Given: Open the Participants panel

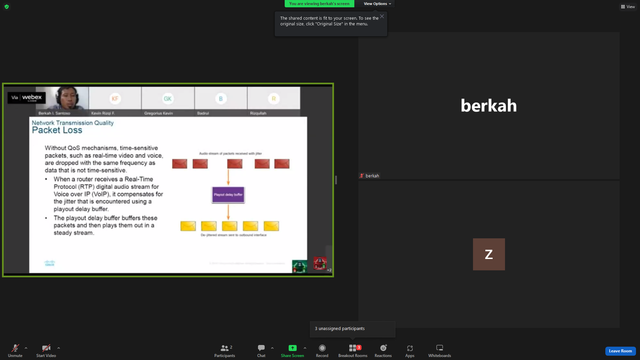Looking at the screenshot, I should pos(224,350).
